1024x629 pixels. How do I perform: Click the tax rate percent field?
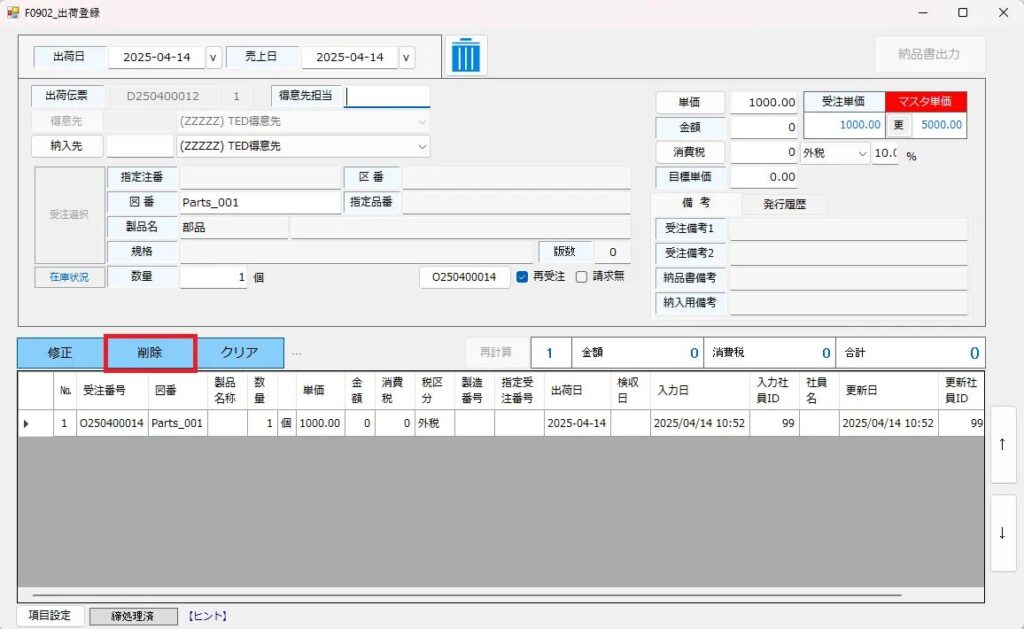(x=886, y=153)
